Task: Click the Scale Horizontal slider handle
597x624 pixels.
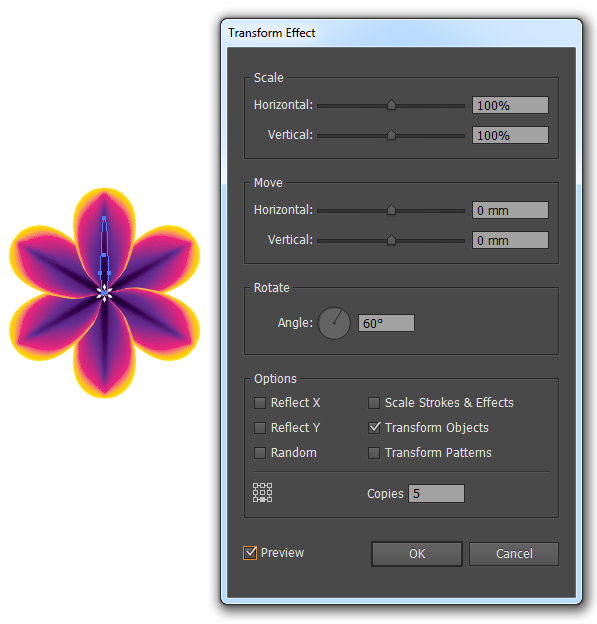Action: [x=391, y=105]
